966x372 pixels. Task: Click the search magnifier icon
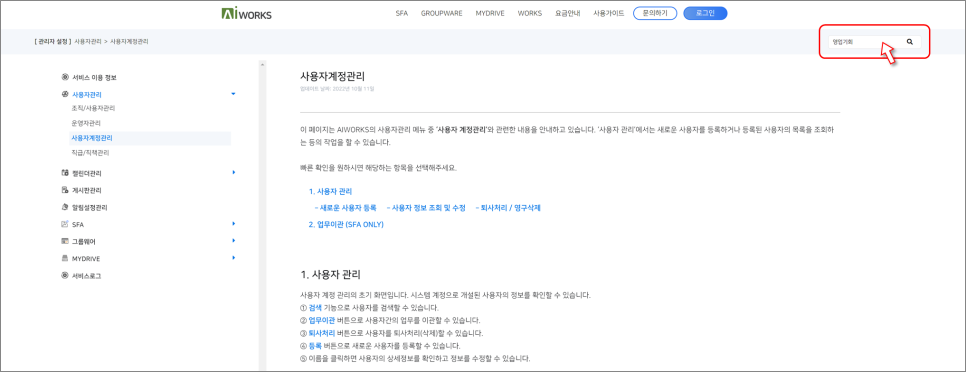coord(909,42)
